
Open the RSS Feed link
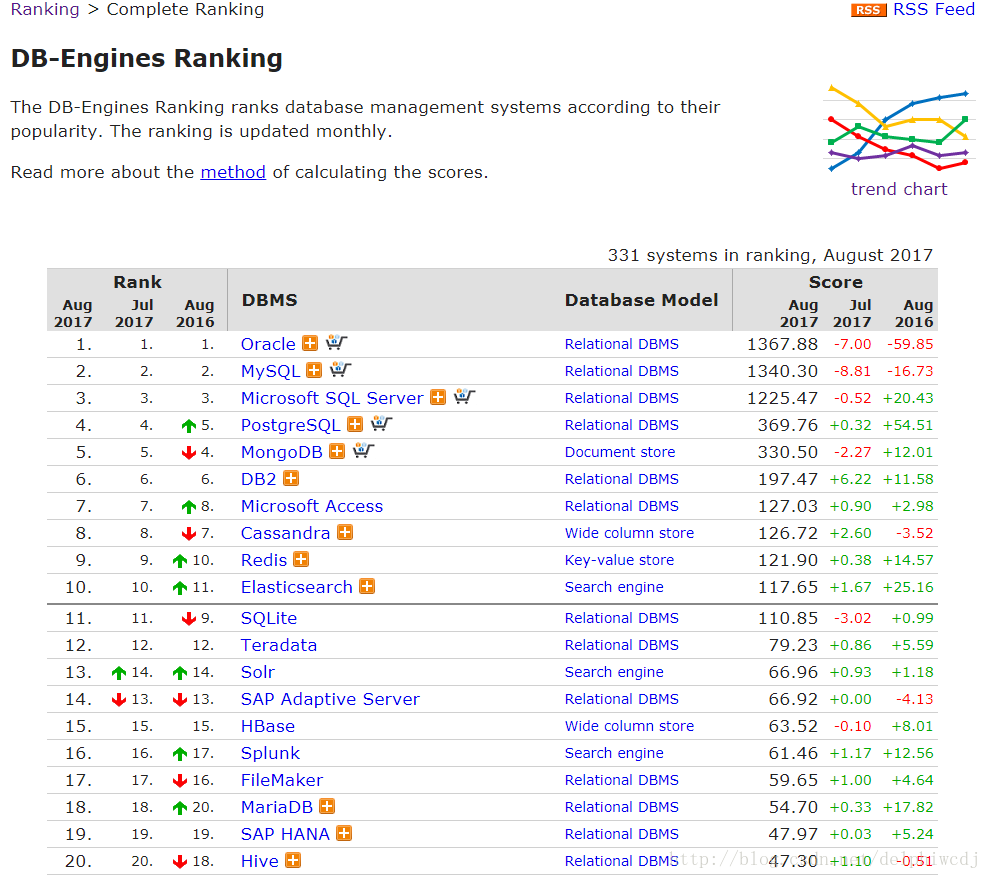point(934,9)
